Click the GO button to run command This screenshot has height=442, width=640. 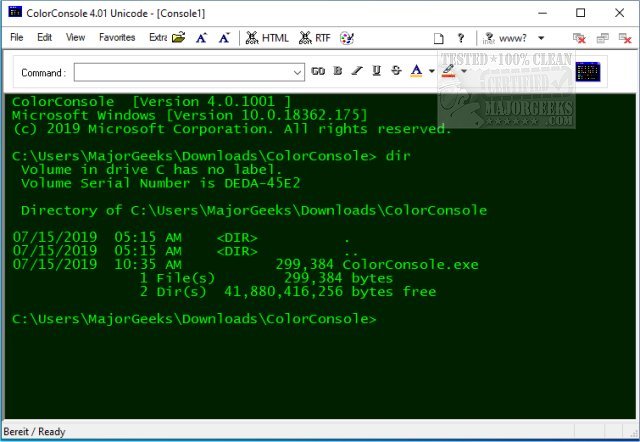pos(318,72)
